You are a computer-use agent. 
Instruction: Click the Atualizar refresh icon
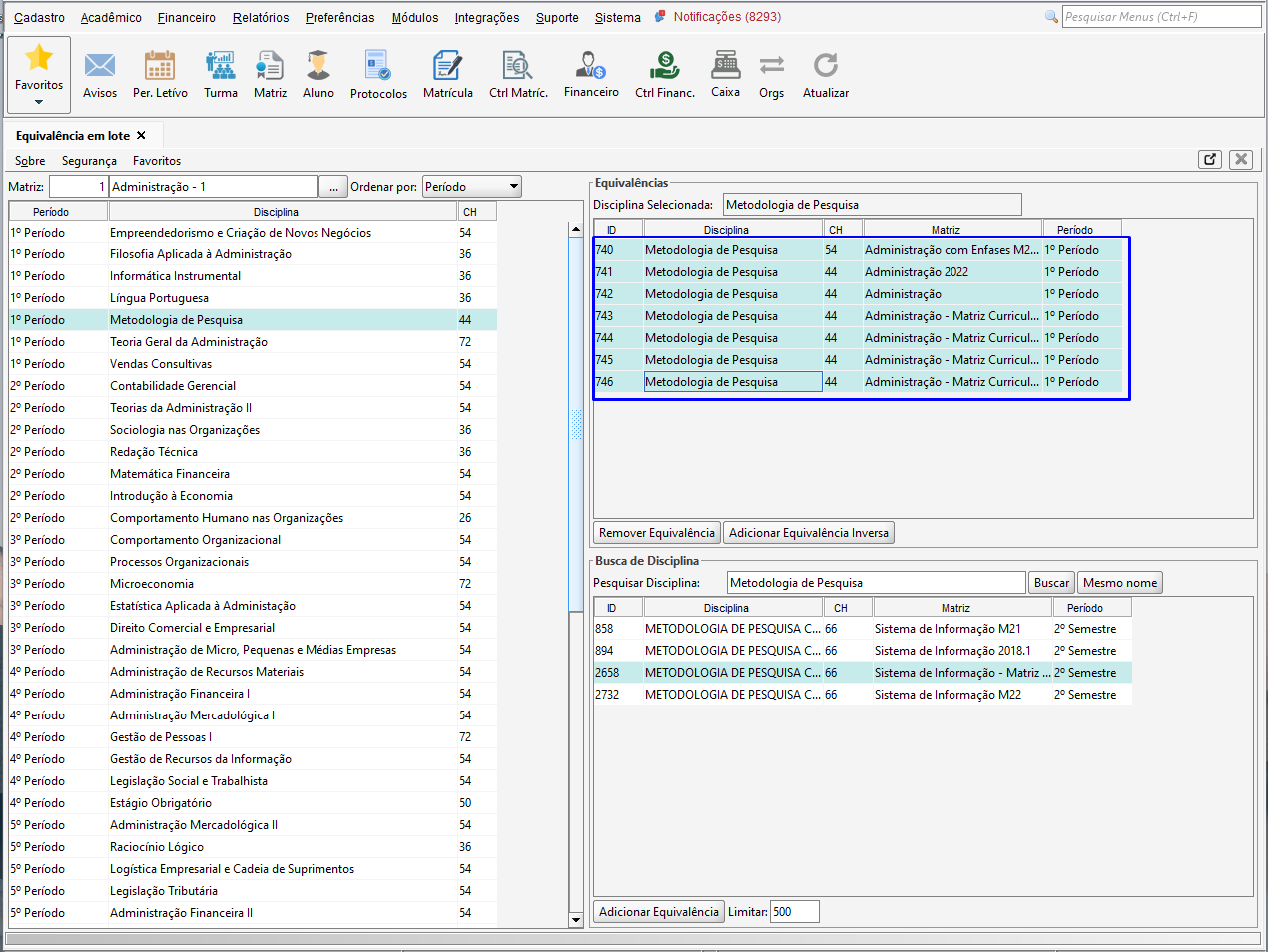[825, 67]
